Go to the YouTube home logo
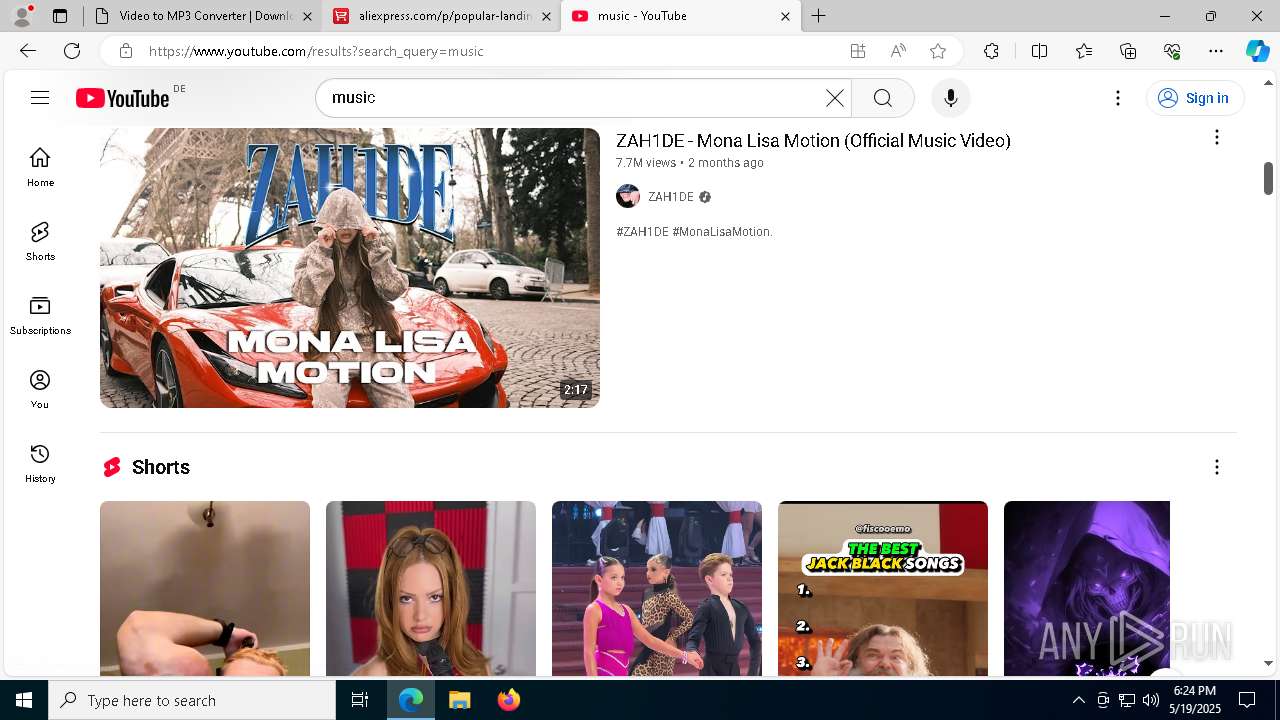 (123, 98)
